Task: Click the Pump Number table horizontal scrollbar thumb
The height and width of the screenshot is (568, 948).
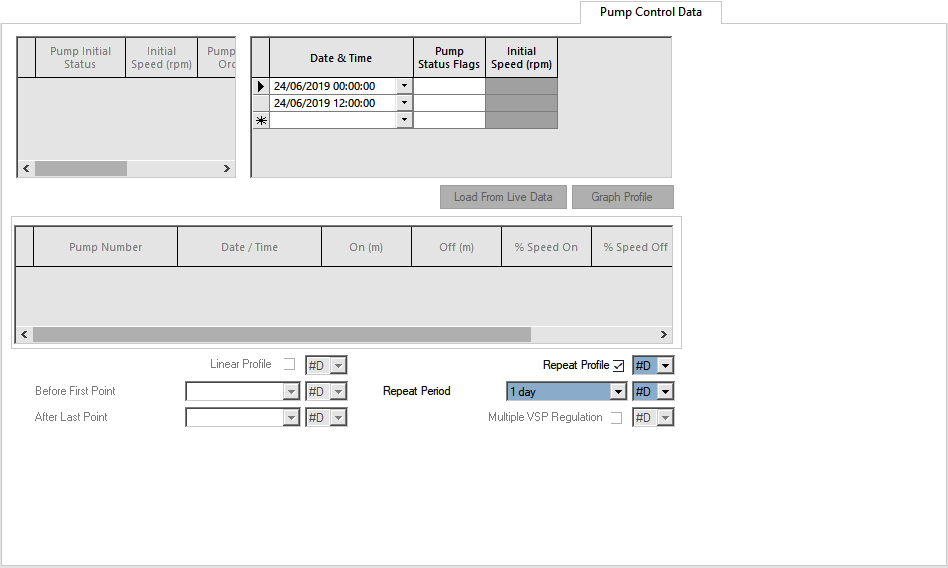Action: pyautogui.click(x=282, y=335)
